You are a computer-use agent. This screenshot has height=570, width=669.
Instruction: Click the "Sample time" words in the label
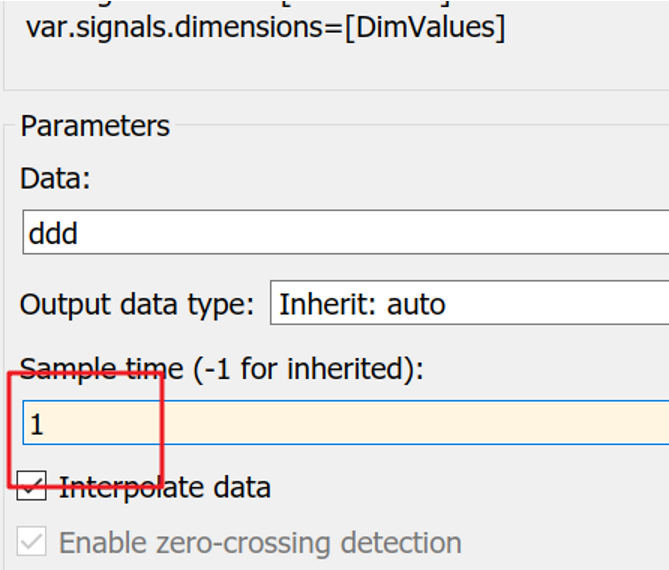pos(102,369)
